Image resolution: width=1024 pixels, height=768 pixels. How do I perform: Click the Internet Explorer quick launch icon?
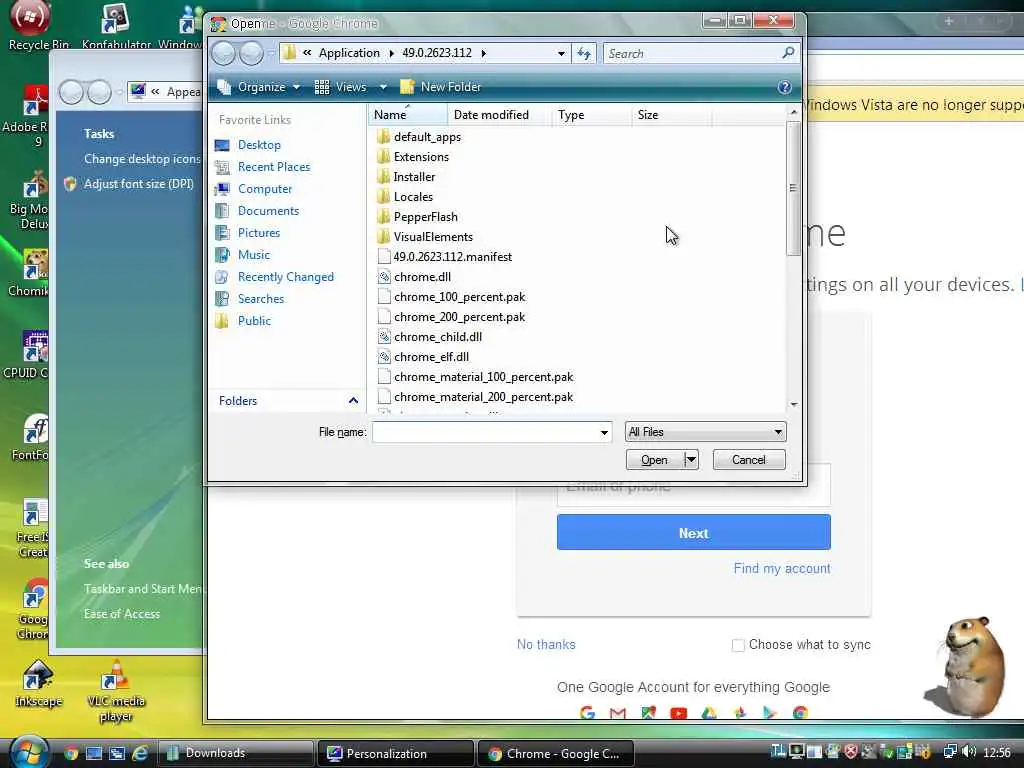(x=140, y=754)
